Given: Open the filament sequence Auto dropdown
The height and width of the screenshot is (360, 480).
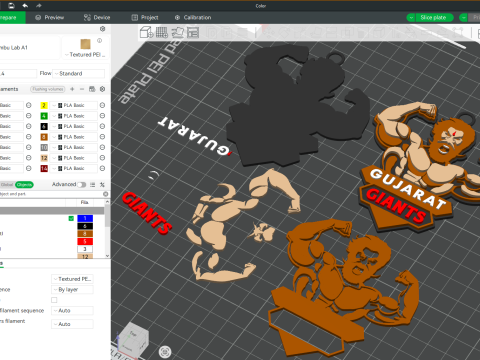Looking at the screenshot, I should (72, 311).
